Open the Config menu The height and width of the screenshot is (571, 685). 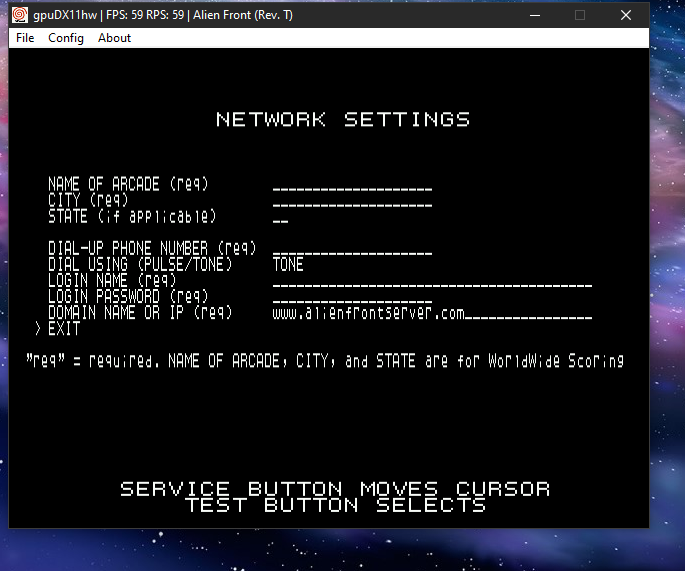point(66,38)
